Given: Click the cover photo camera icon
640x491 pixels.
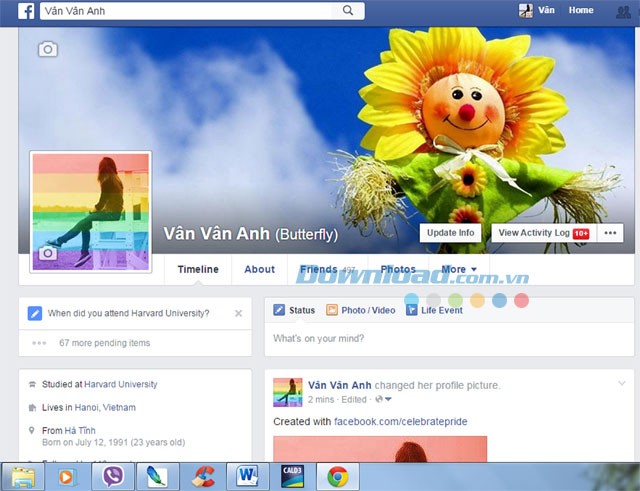Looking at the screenshot, I should pyautogui.click(x=47, y=49).
